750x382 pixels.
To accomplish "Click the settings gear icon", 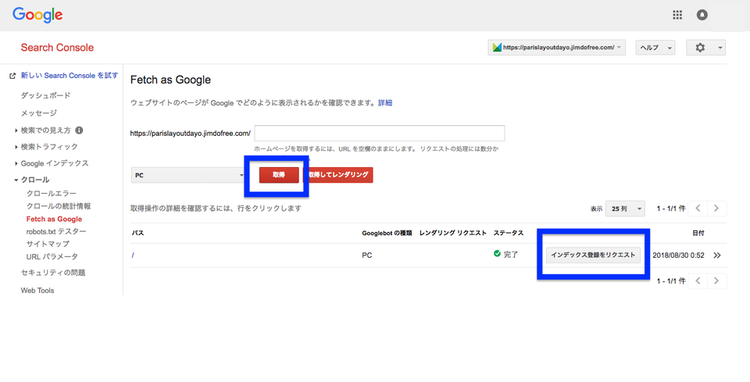I will pyautogui.click(x=700, y=47).
